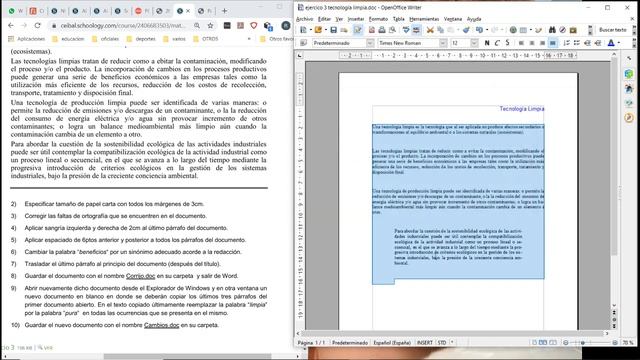Screen dimensions: 640x360
Task: Click the Español (España) language status field
Action: tap(392, 343)
